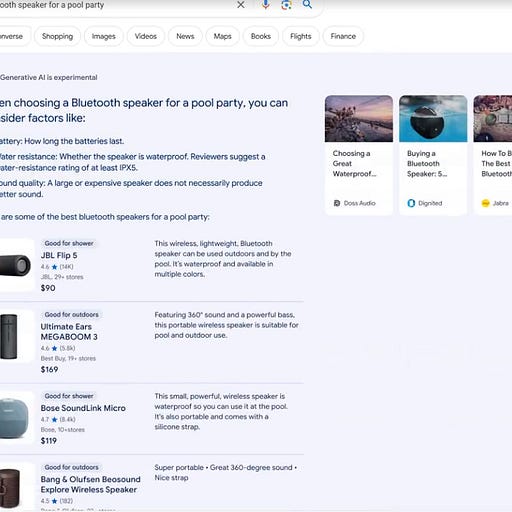Open 'Buying a Bluetooth Speaker: 5...' link
The width and height of the screenshot is (512, 512).
[427, 164]
